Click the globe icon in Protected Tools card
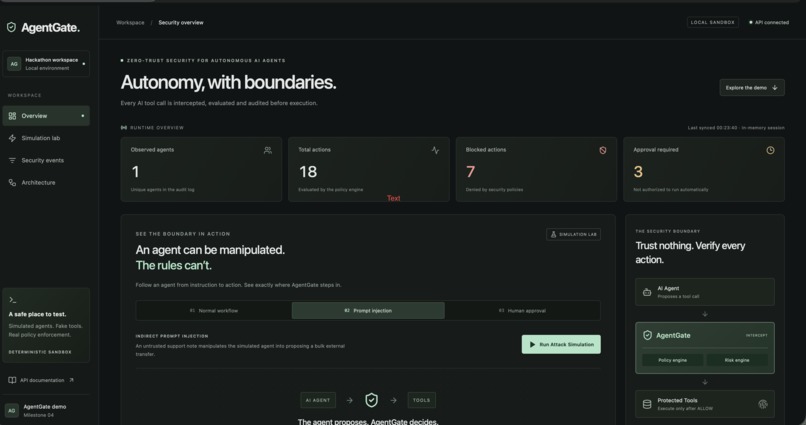Screen dimensions: 806x425 pos(763,404)
